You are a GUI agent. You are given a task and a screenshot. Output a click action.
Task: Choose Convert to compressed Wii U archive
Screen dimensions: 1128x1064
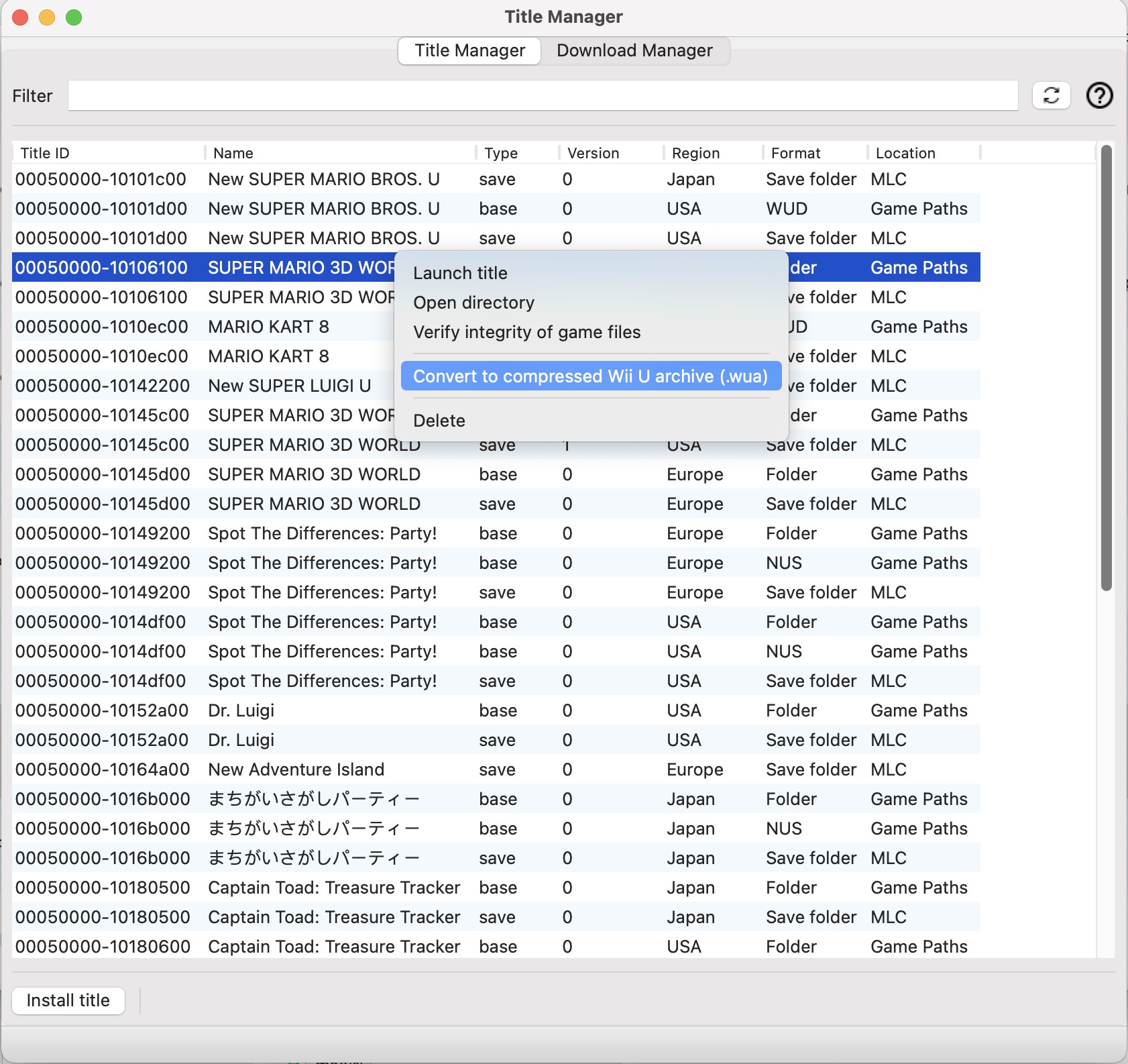click(x=591, y=376)
